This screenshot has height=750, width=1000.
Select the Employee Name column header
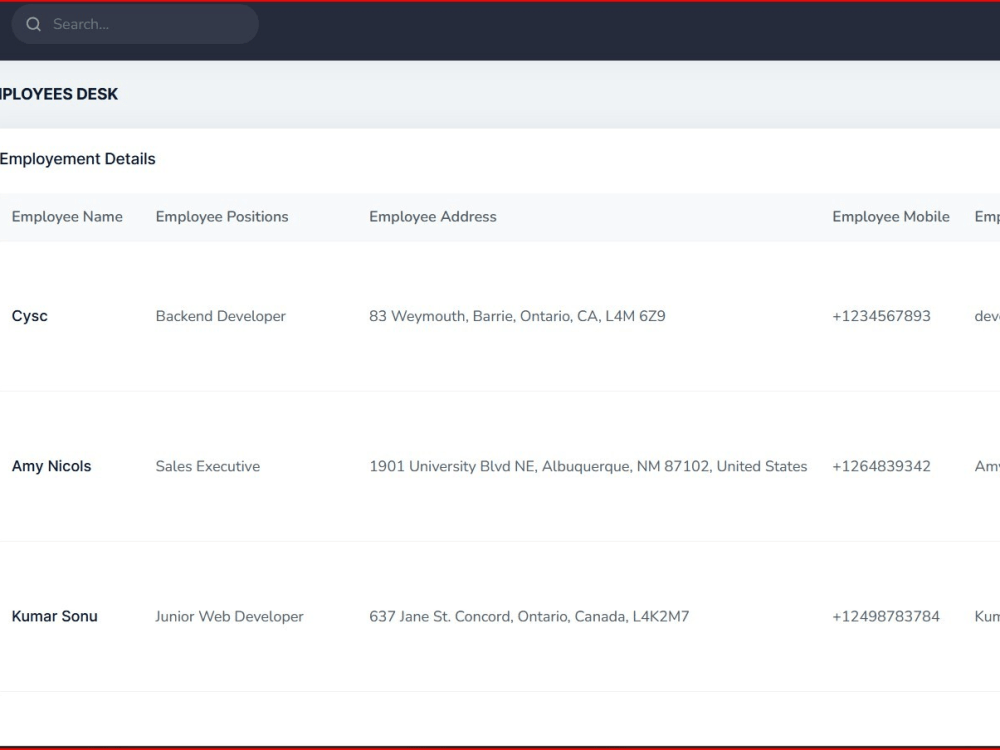click(x=66, y=217)
